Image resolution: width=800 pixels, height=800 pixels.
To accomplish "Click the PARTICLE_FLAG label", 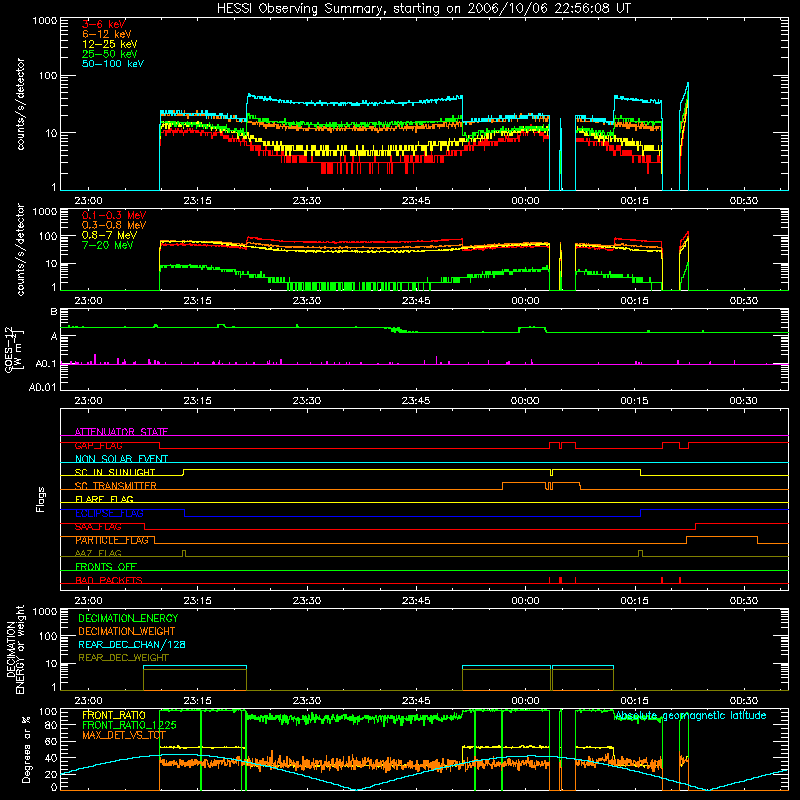I will [112, 540].
